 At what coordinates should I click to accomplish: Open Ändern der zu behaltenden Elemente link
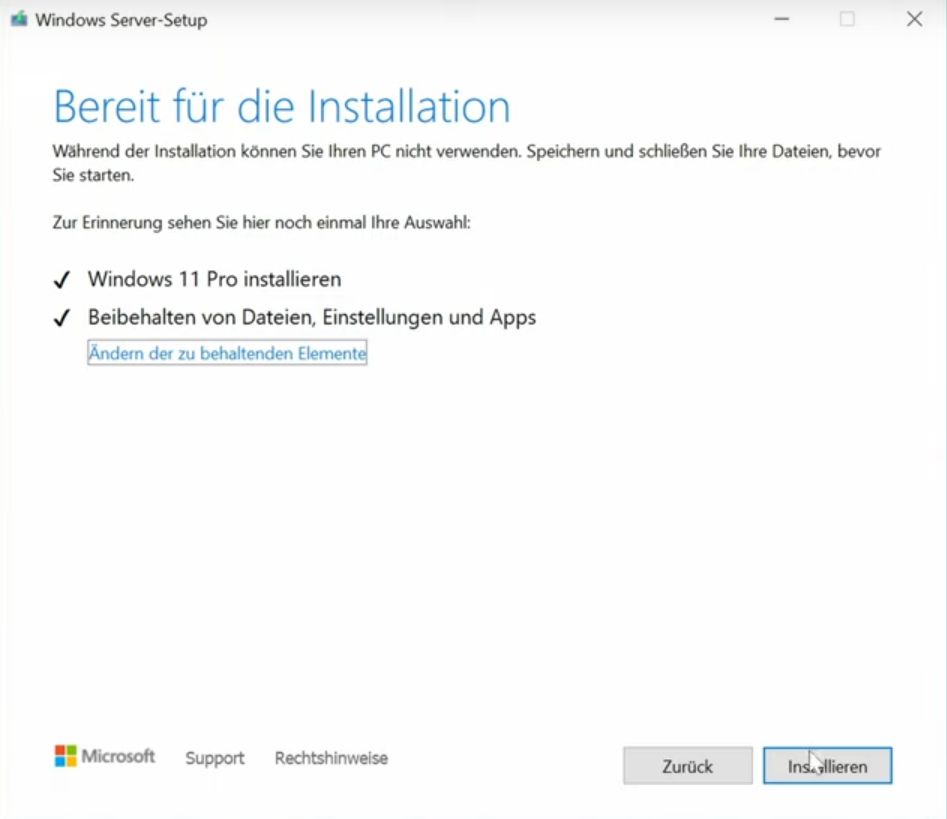[x=227, y=353]
